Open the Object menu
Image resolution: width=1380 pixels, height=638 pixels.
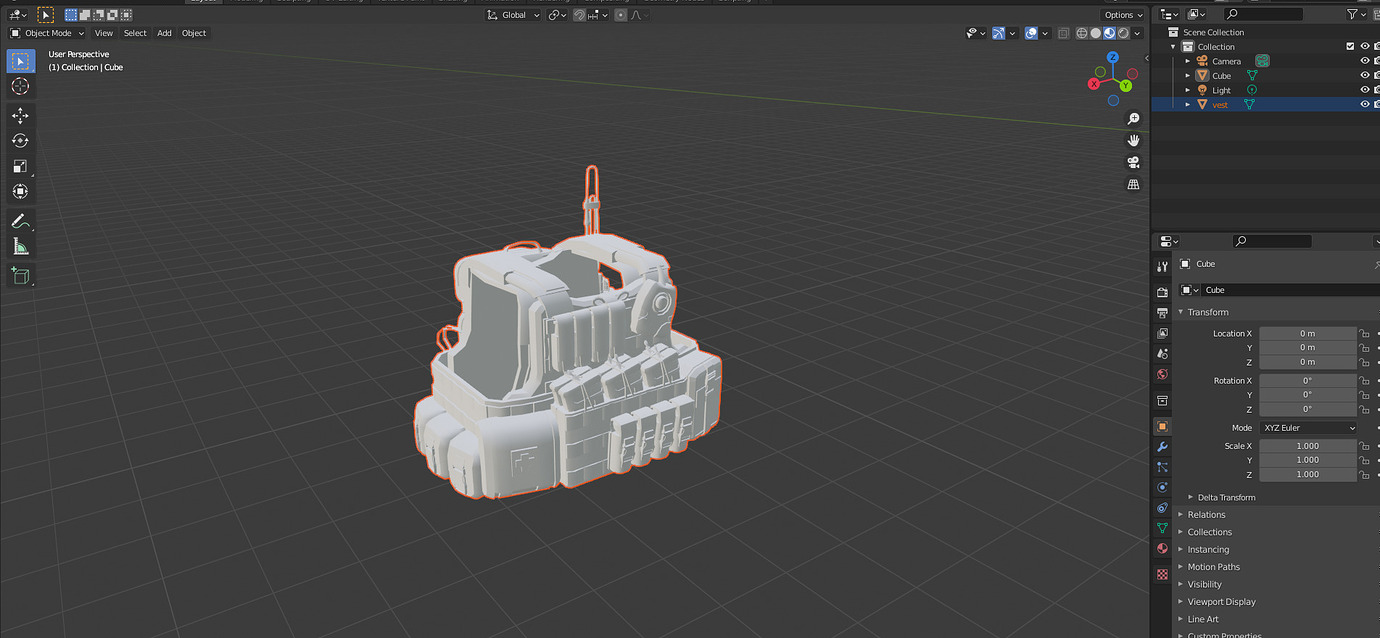pos(194,33)
